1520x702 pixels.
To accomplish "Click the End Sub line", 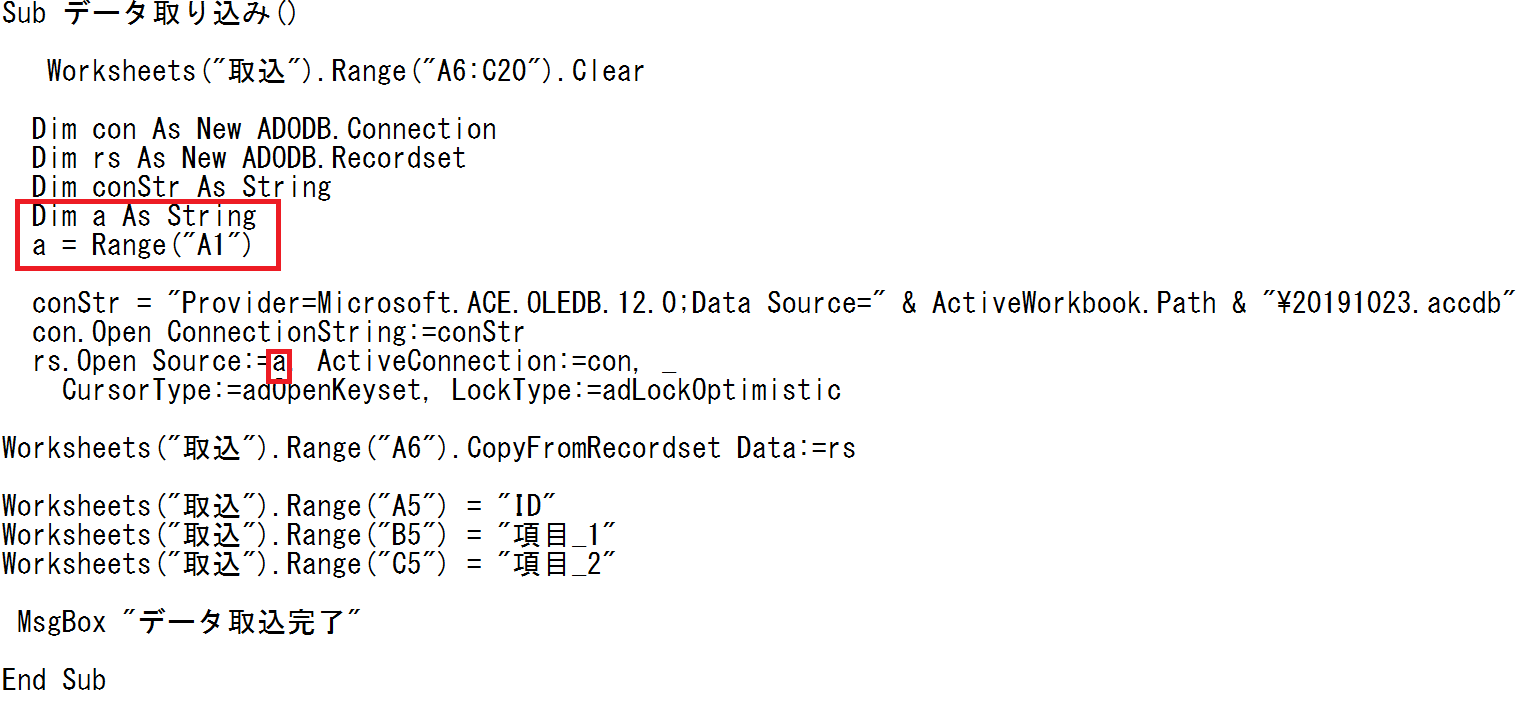I will pos(54,680).
